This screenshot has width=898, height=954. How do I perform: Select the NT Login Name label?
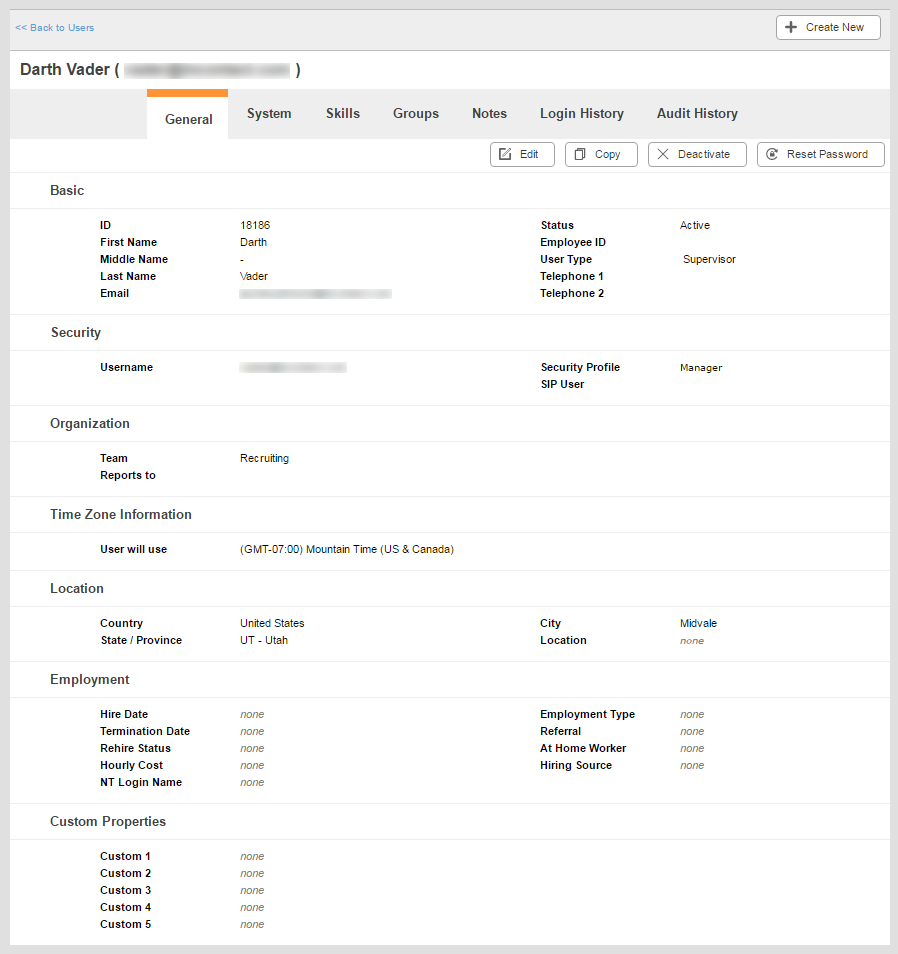pyautogui.click(x=141, y=782)
